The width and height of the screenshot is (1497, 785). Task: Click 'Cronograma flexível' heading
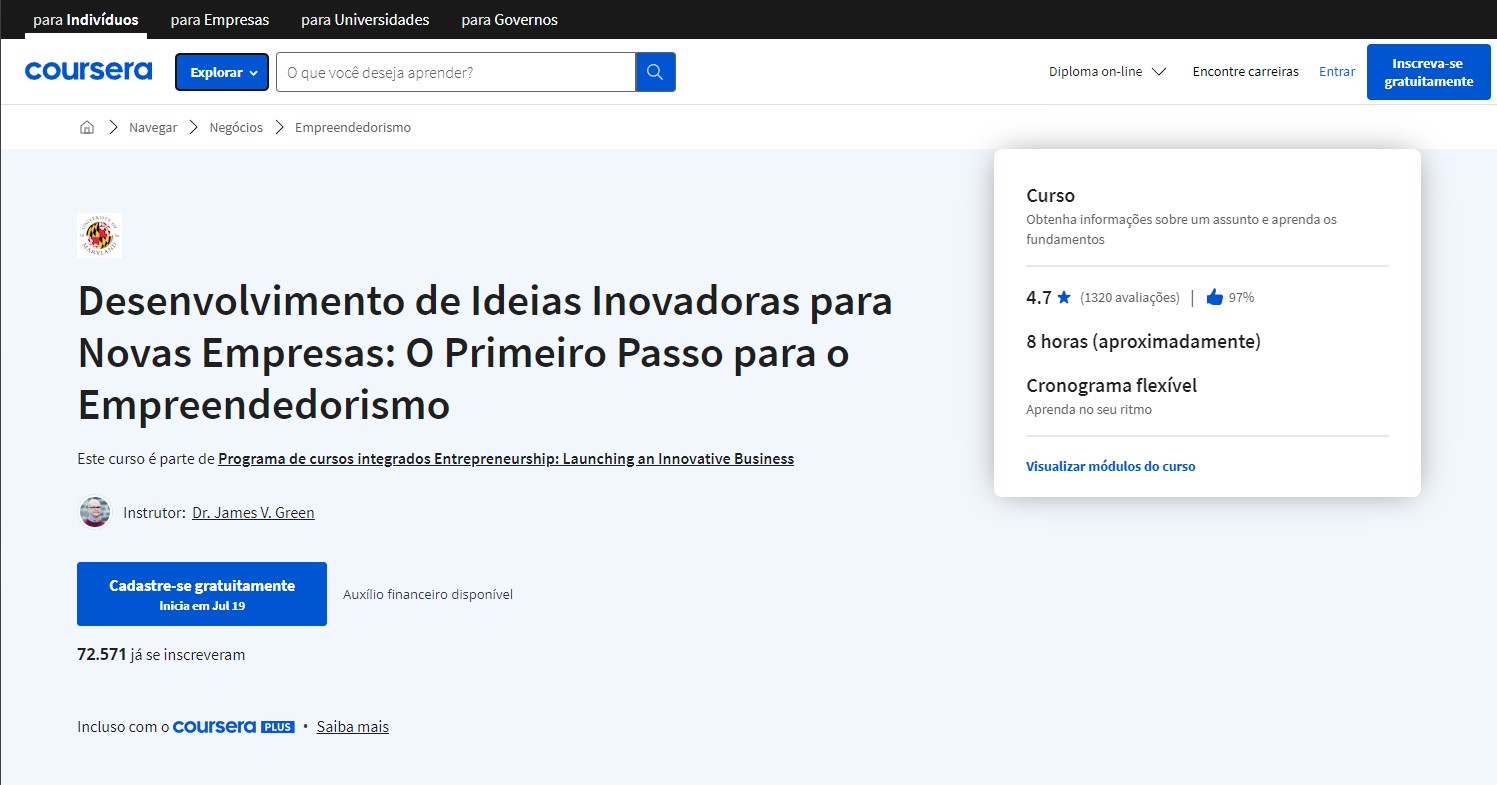pos(1111,385)
